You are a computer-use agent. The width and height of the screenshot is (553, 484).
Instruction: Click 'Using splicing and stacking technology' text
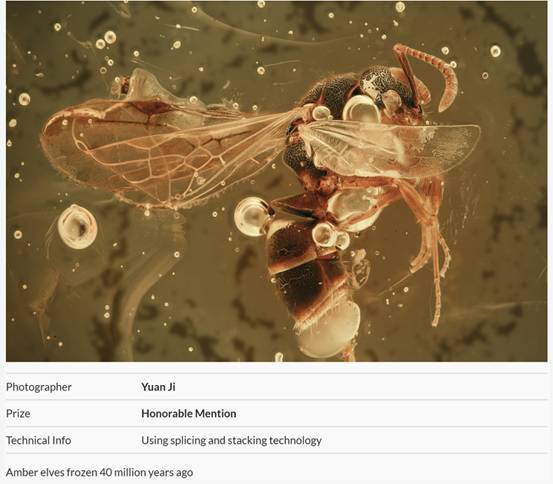coord(231,440)
